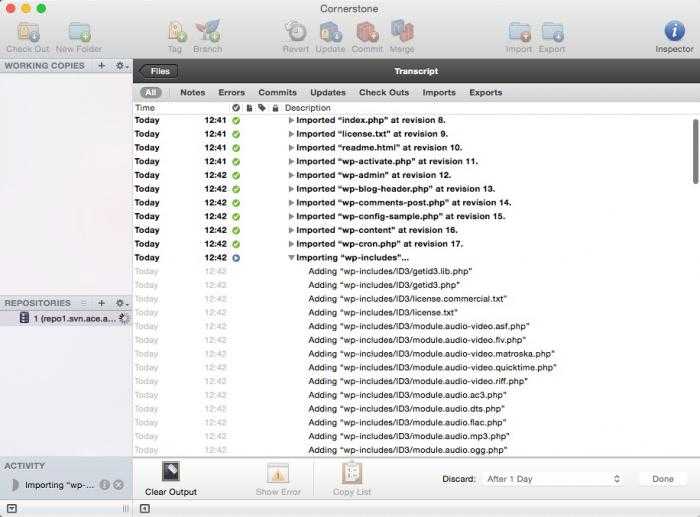Image resolution: width=700 pixels, height=517 pixels.
Task: Expand Imported "license.txt" revision 9 entry
Action: pos(291,134)
